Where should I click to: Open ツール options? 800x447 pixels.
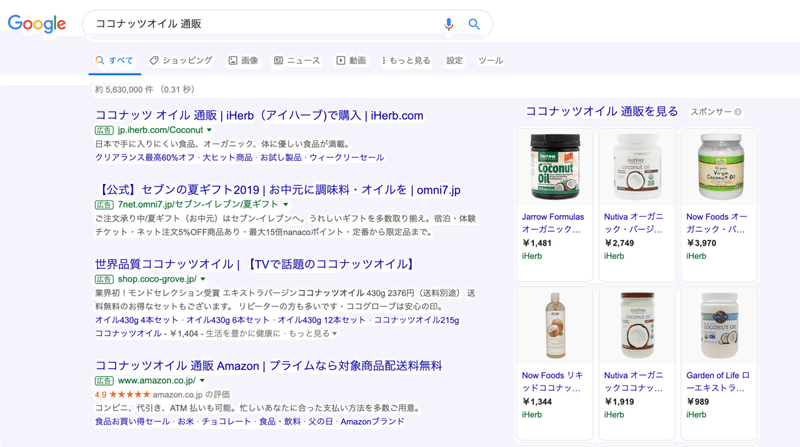[490, 60]
